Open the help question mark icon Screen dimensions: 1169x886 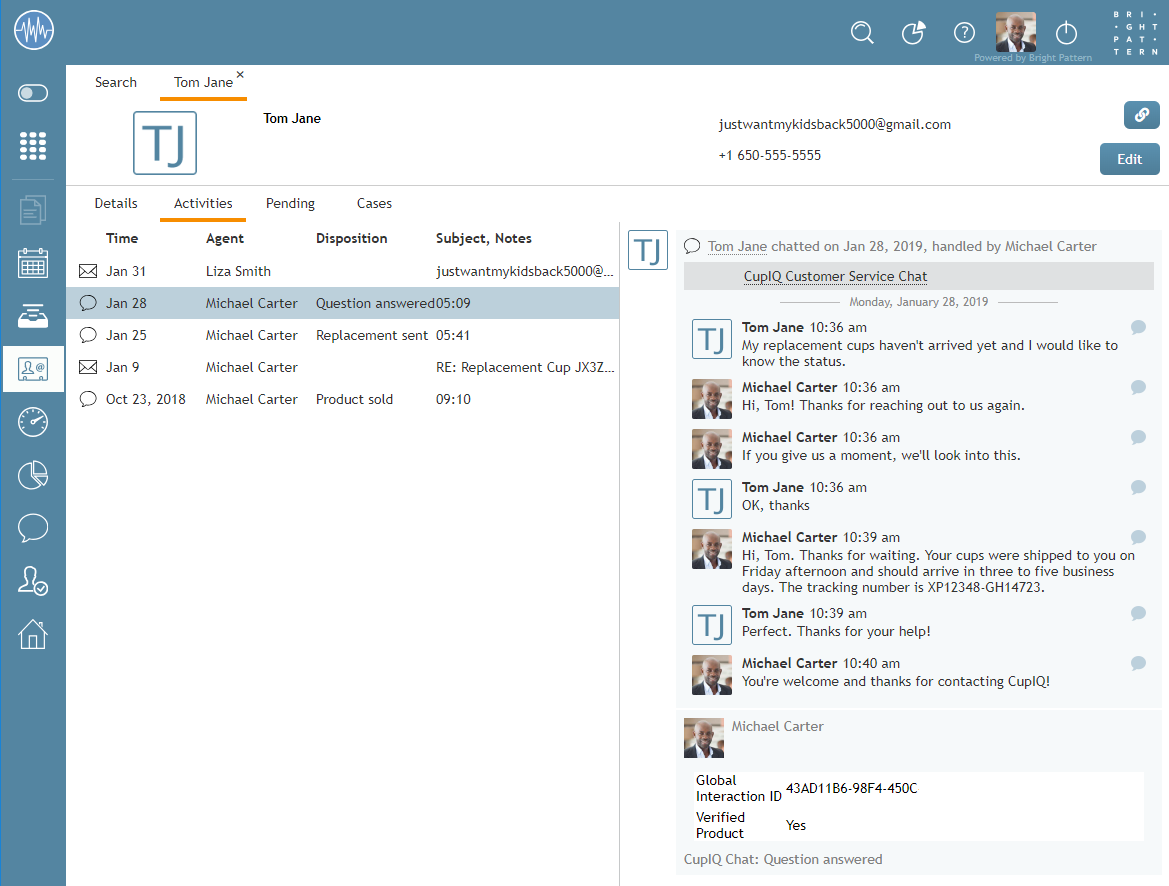964,32
